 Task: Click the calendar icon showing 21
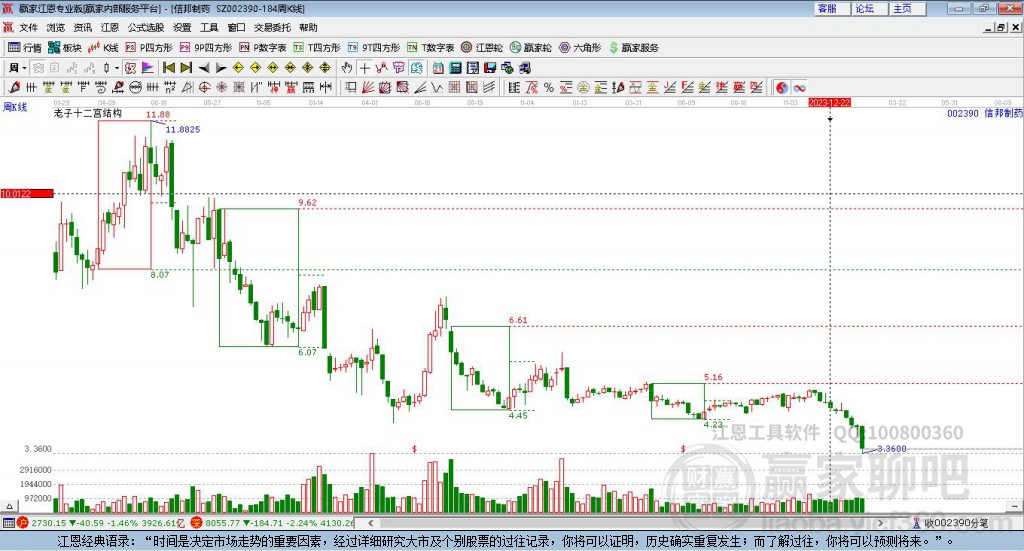tap(438, 68)
